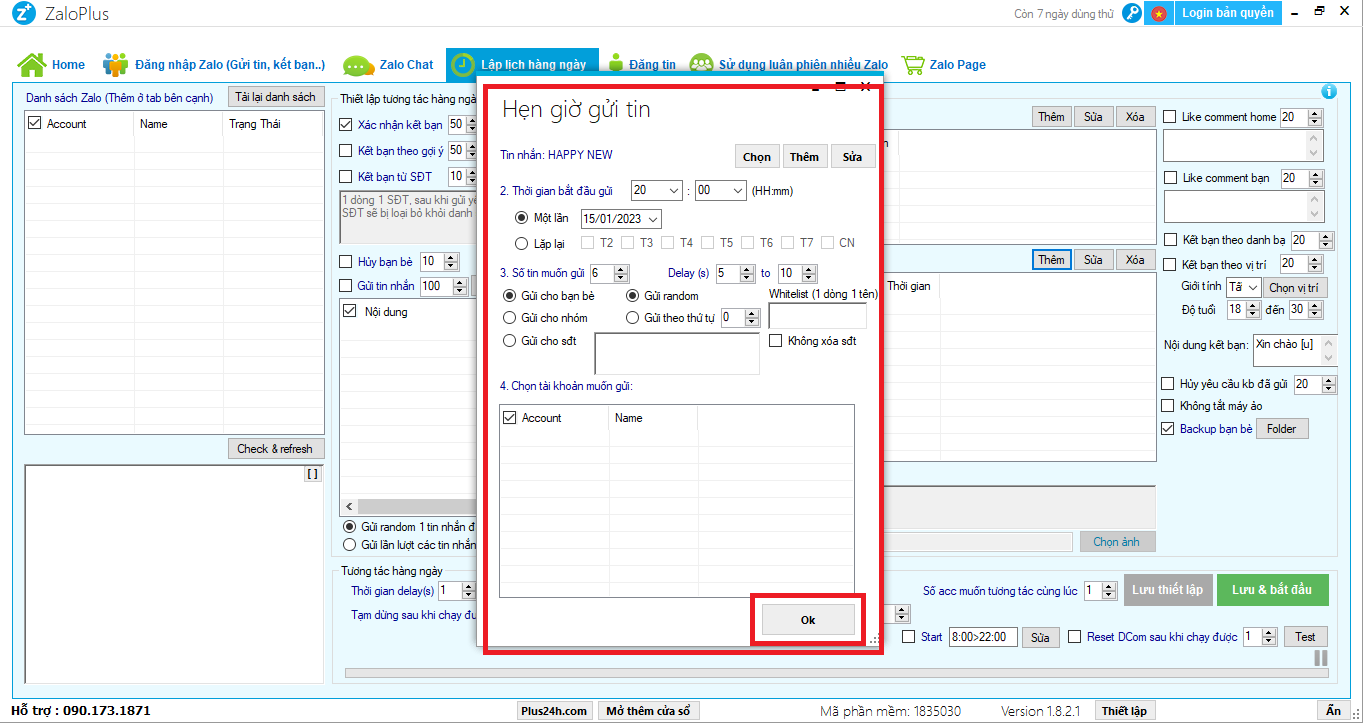
Task: Click the clock icon for Lập lịch hàng ngày
Action: (462, 65)
